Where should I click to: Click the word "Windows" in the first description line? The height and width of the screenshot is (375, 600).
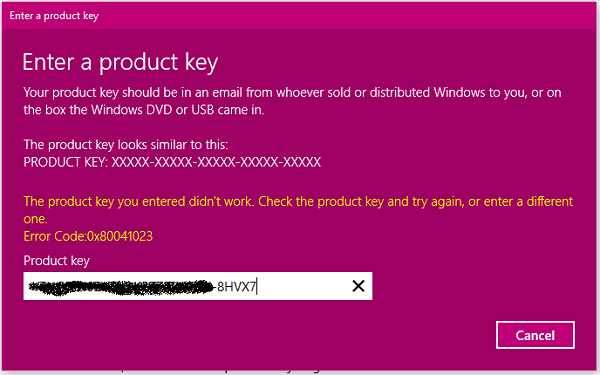pos(459,93)
